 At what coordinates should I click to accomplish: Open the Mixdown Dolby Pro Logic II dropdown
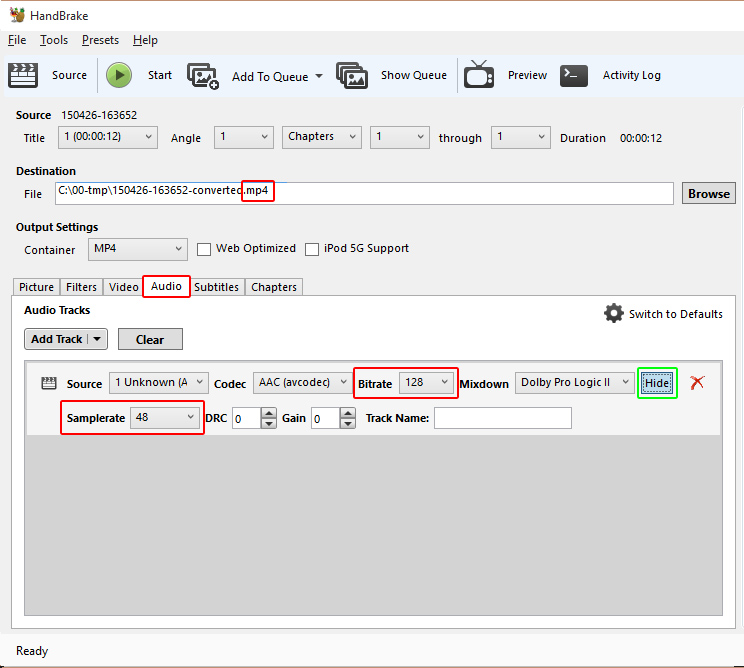pos(575,382)
